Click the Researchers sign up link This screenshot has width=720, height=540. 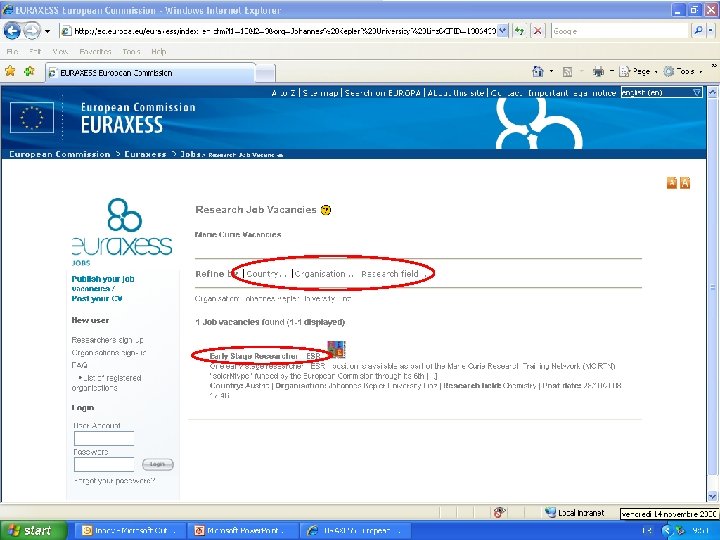107,340
